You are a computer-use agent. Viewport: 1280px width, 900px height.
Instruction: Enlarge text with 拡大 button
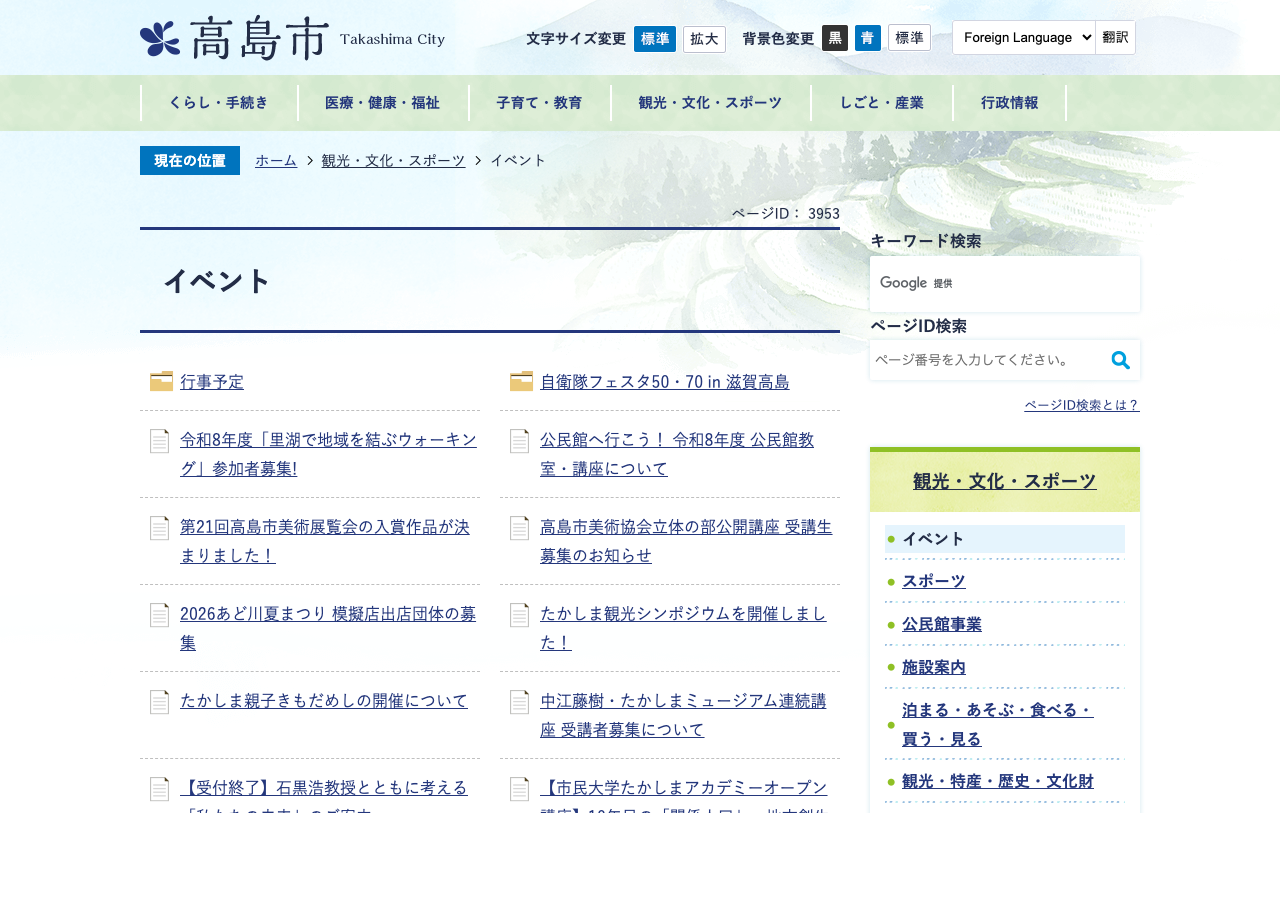(x=704, y=39)
